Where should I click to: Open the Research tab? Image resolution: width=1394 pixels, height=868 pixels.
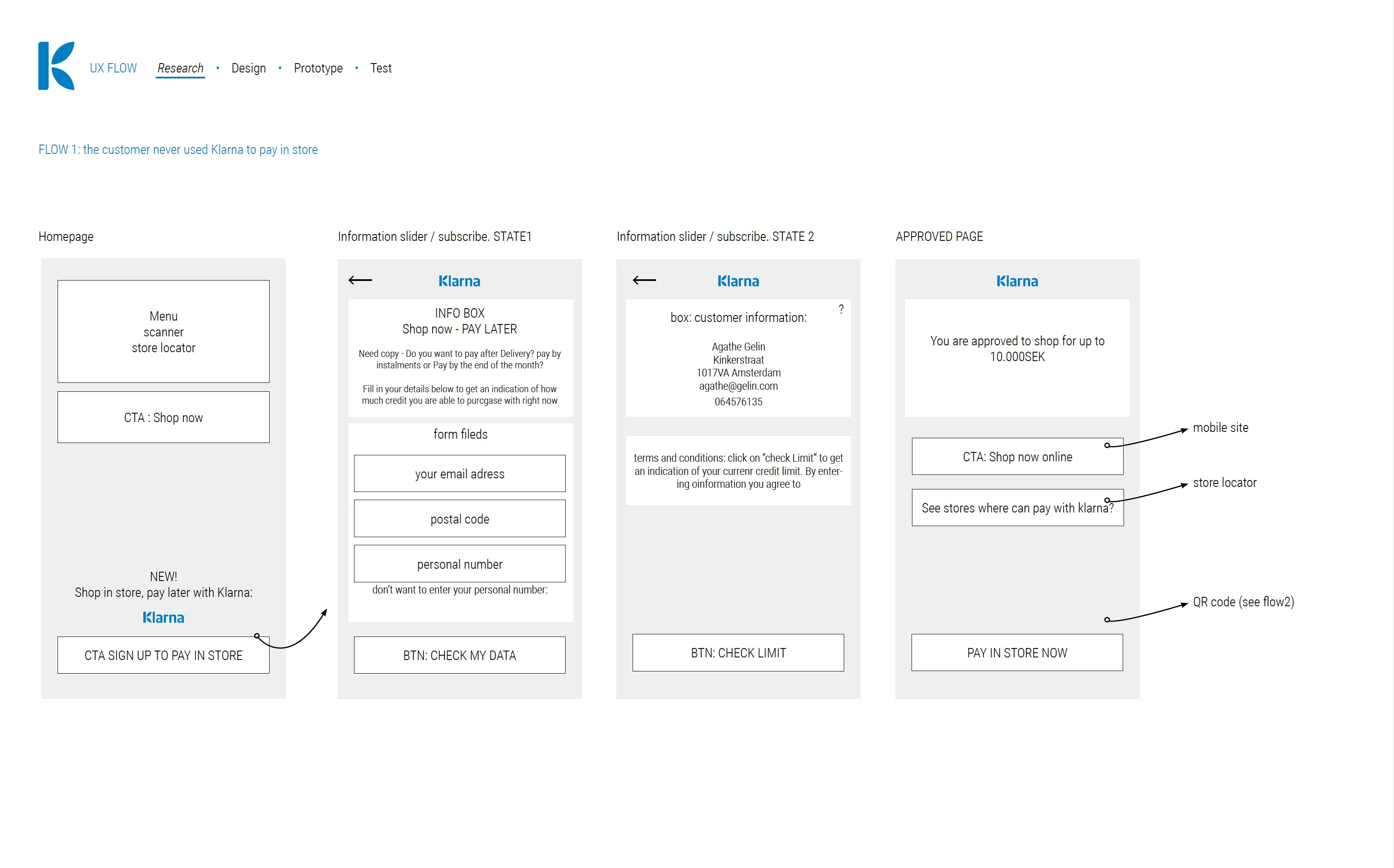pos(180,68)
